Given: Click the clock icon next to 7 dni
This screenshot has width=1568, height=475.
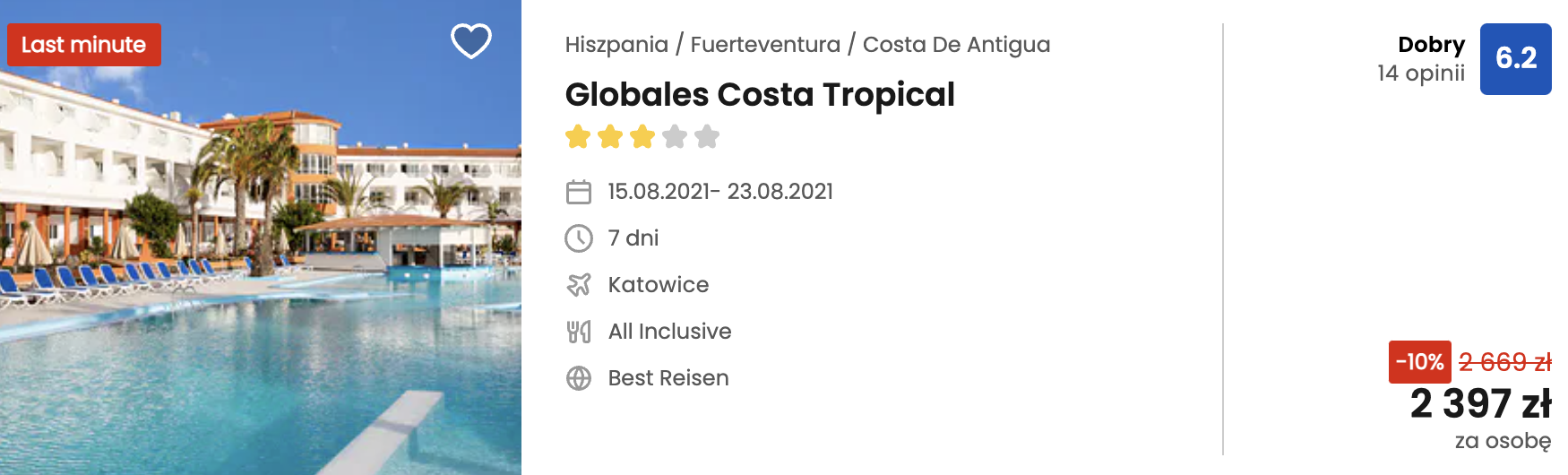Looking at the screenshot, I should coord(579,238).
